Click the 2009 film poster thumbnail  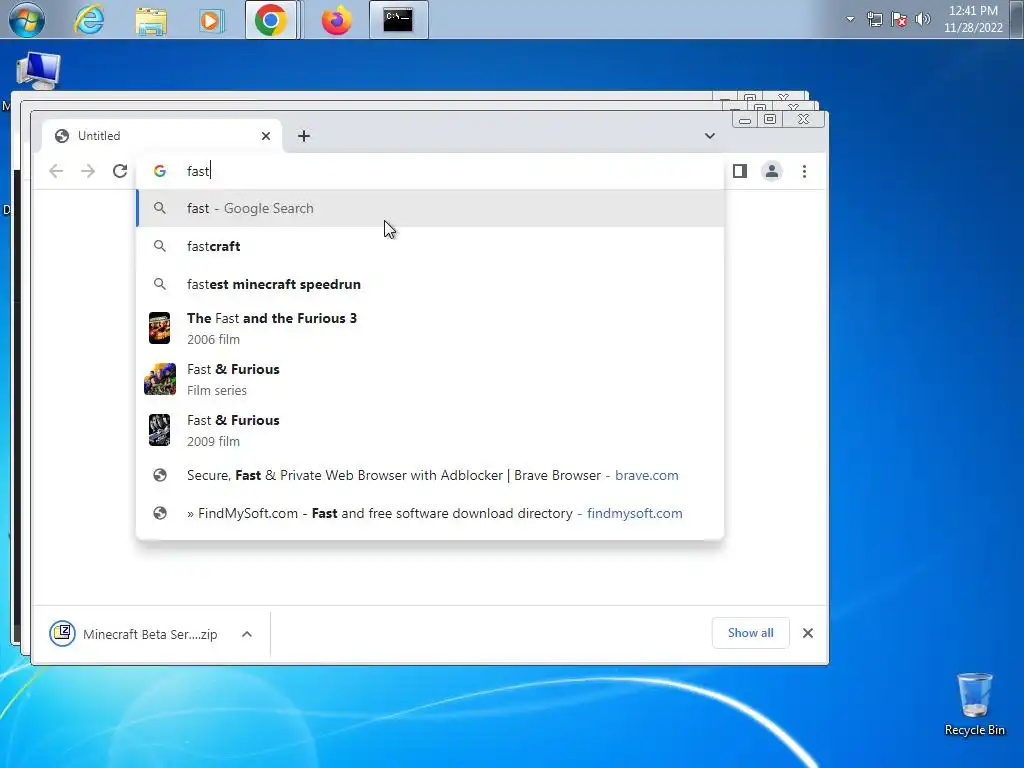(159, 430)
